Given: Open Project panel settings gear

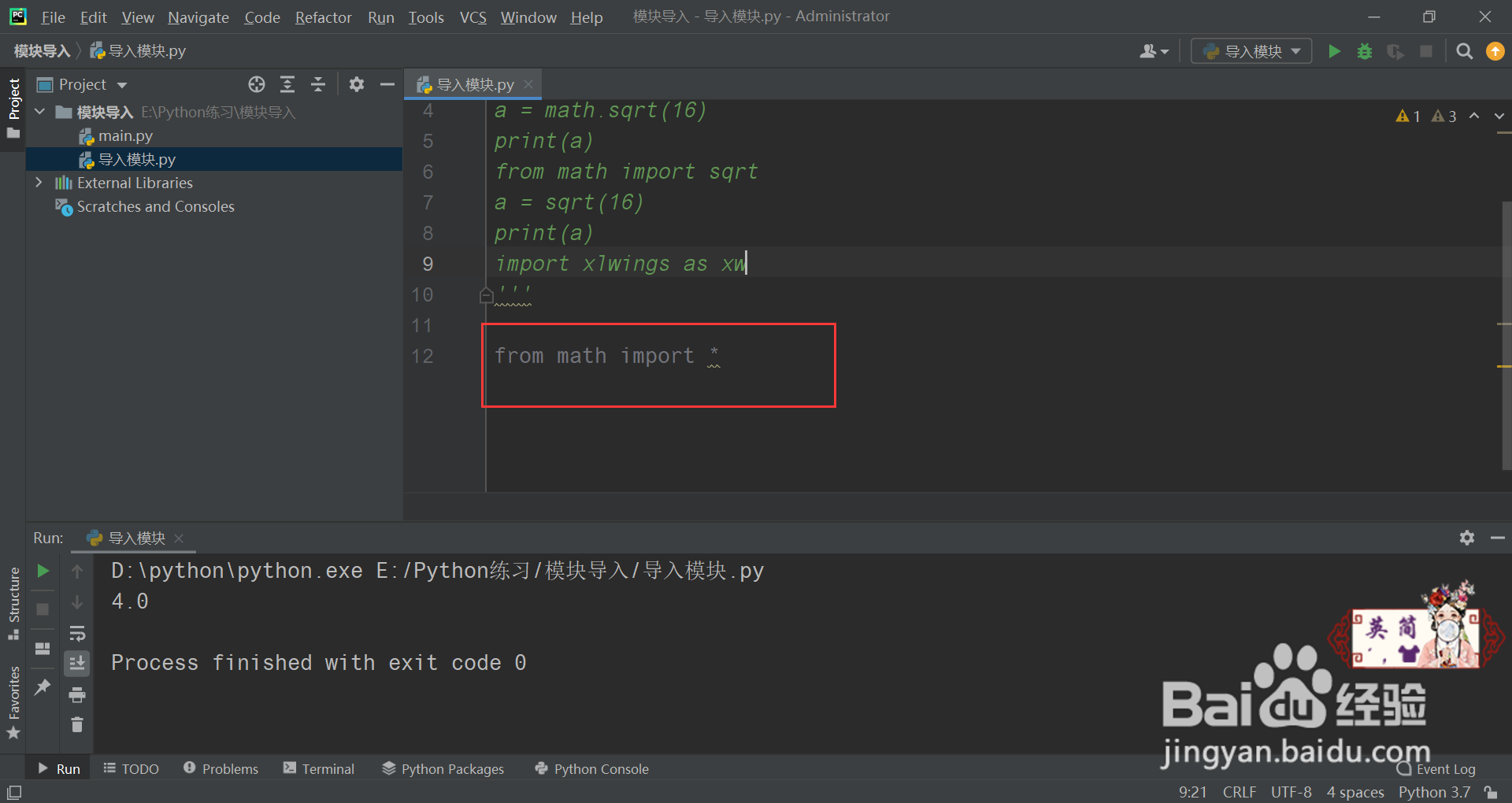Looking at the screenshot, I should coord(357,84).
